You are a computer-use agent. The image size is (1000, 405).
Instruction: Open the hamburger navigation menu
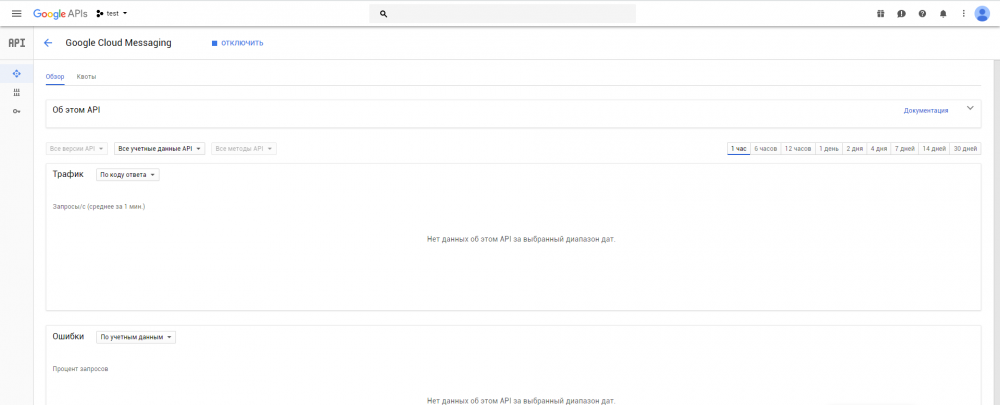pyautogui.click(x=17, y=13)
